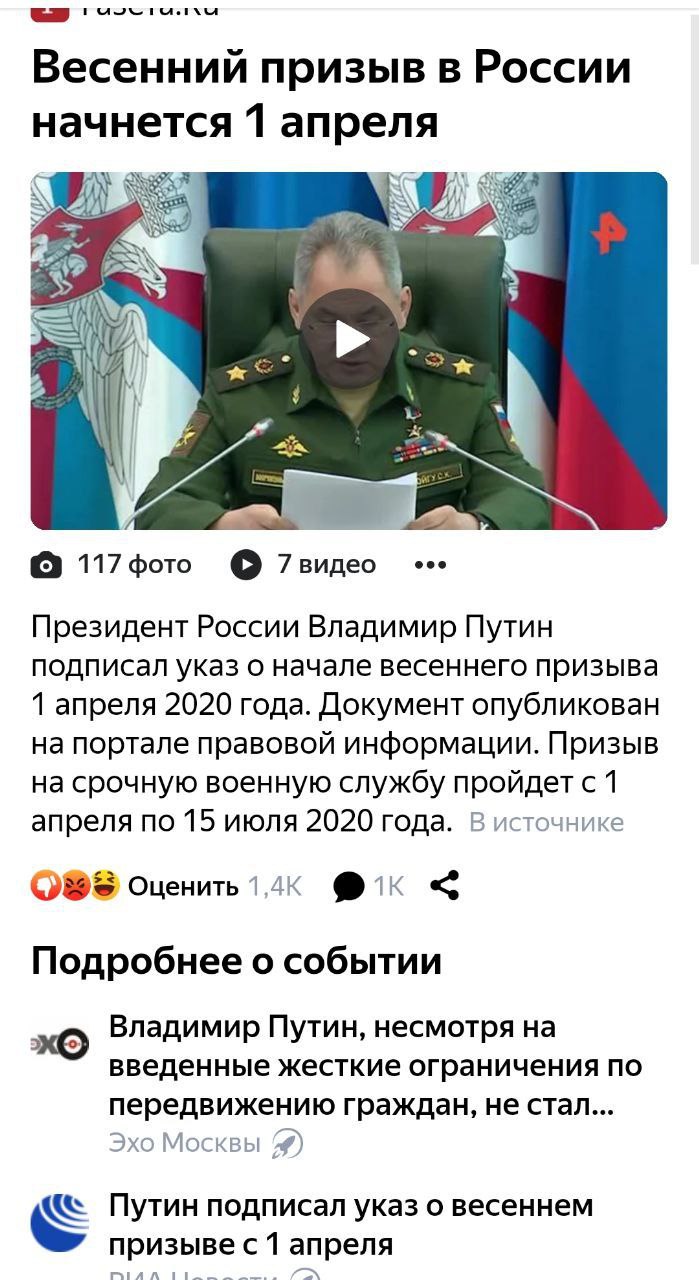
Task: Open the Эхо Москвы article about Путин
Action: 375,1067
